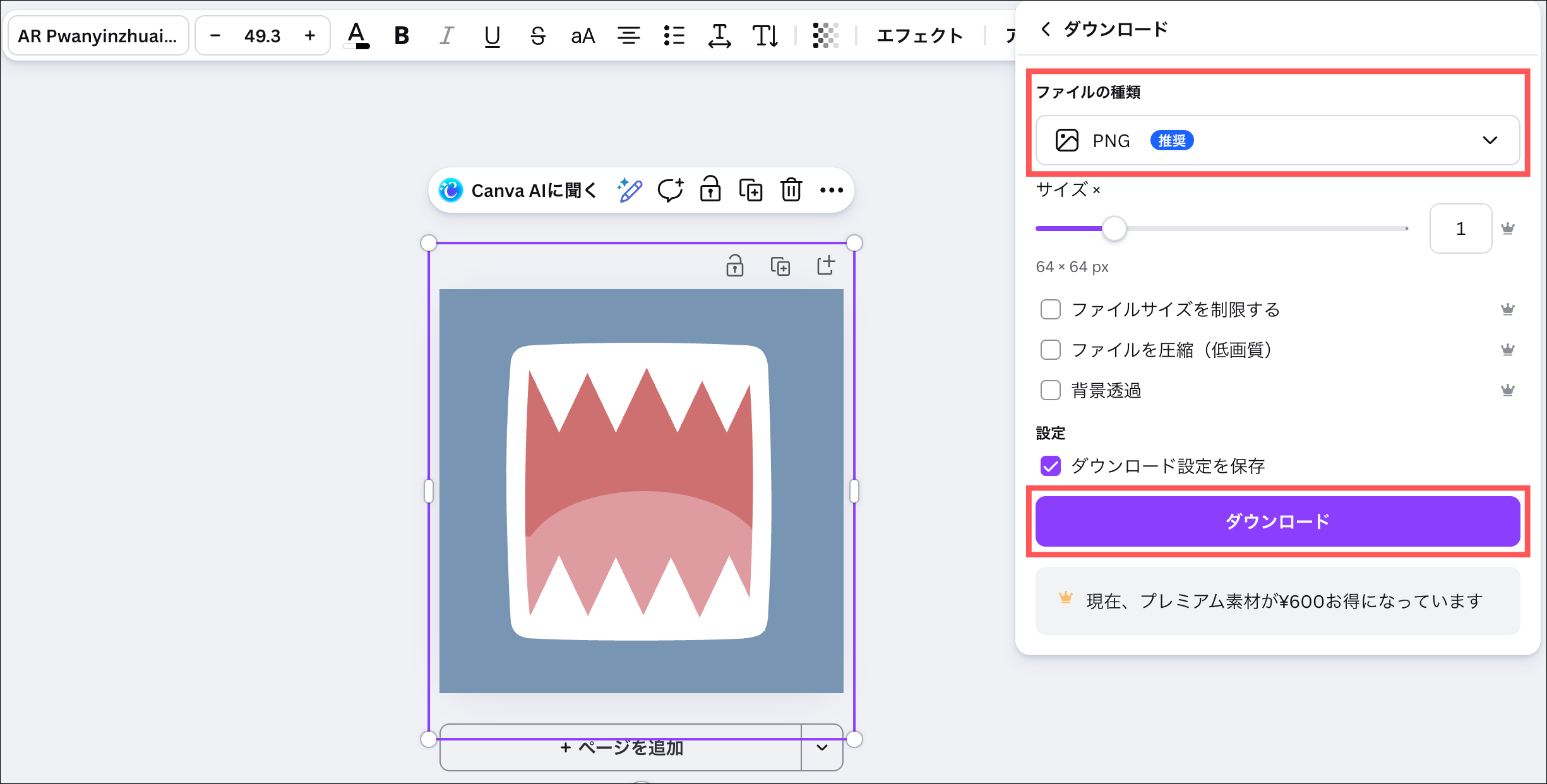
Task: Click the underline text icon
Action: pyautogui.click(x=492, y=36)
